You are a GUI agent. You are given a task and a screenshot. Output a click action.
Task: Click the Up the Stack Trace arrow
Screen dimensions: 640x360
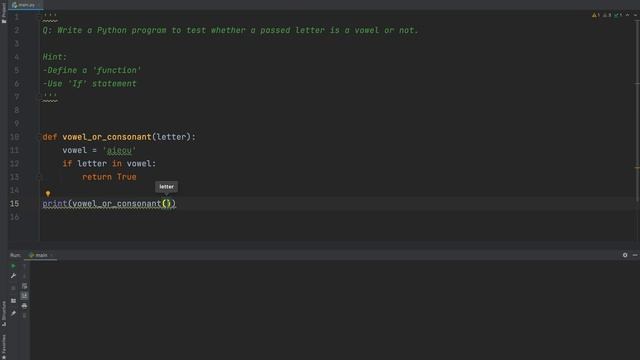click(x=24, y=266)
